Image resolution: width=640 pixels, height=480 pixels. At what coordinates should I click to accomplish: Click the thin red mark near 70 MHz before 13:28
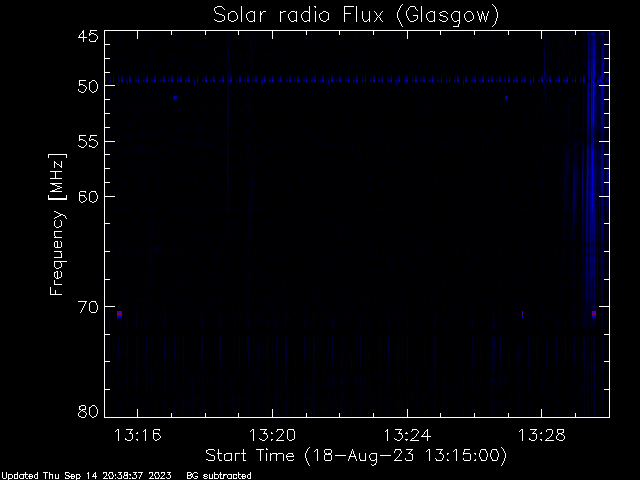(522, 314)
